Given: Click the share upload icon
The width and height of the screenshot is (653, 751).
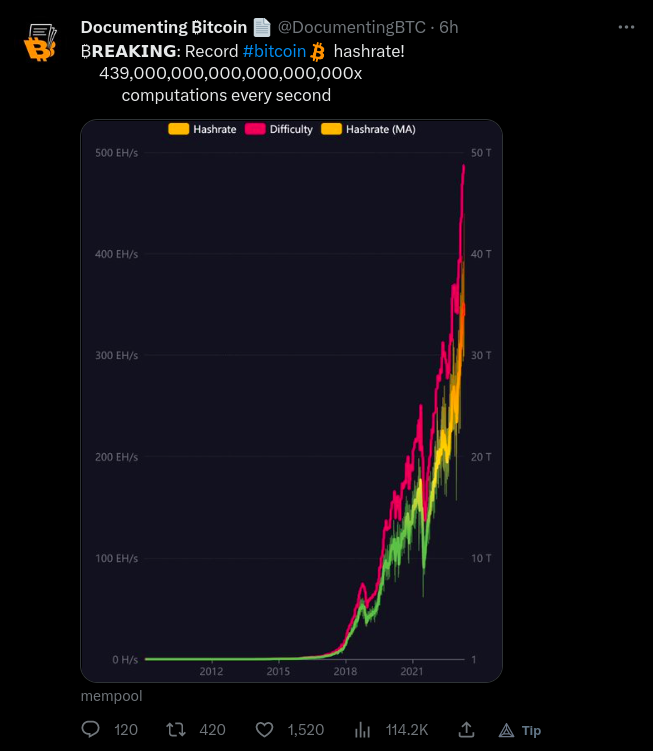Looking at the screenshot, I should pyautogui.click(x=466, y=729).
